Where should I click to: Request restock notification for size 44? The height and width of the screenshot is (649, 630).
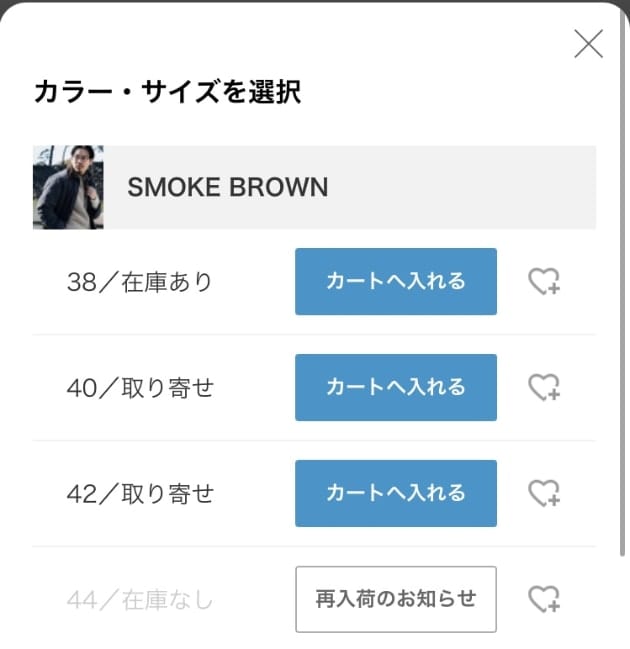click(x=396, y=599)
